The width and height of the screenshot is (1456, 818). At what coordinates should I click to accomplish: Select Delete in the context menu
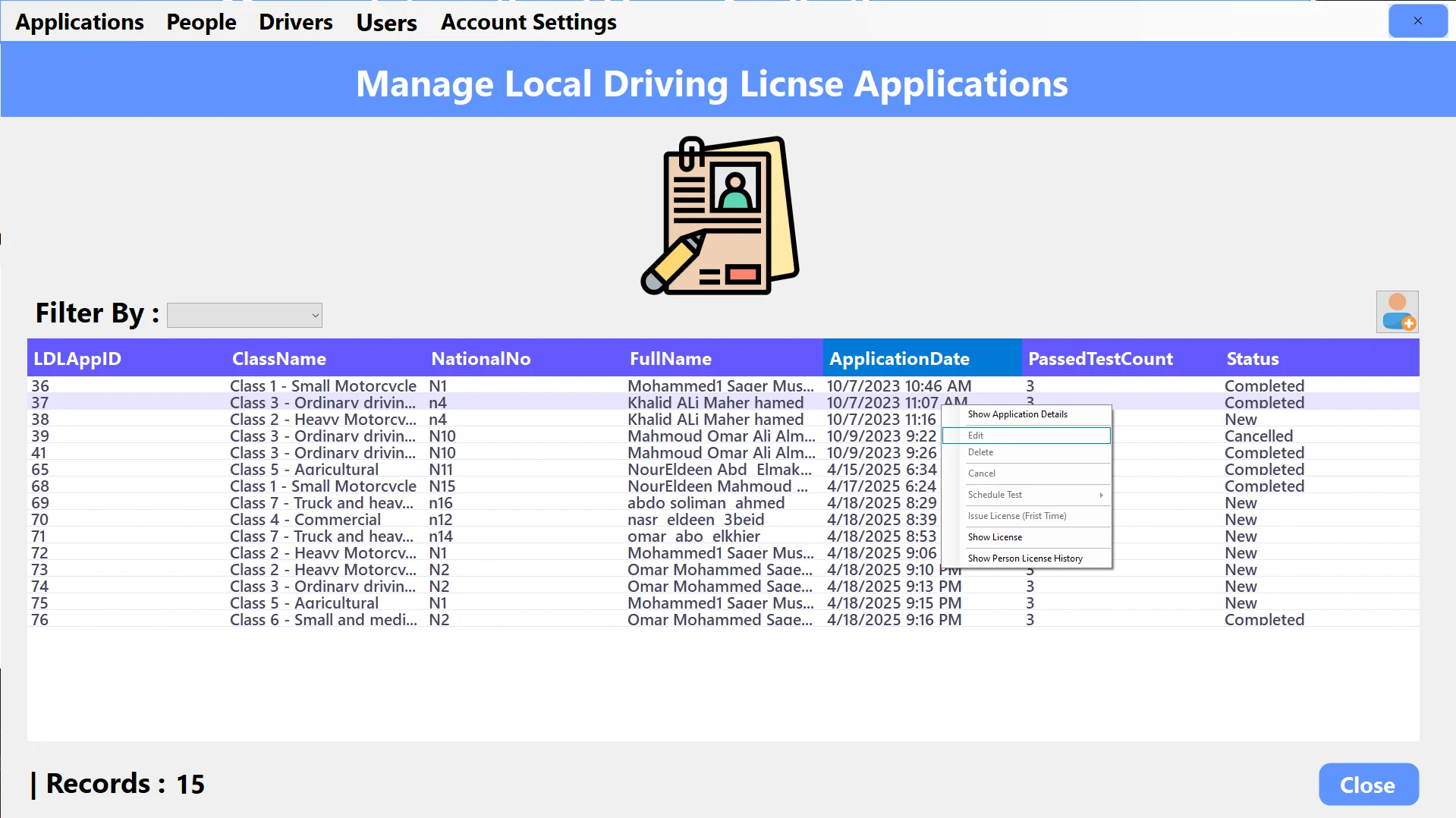coord(1027,452)
